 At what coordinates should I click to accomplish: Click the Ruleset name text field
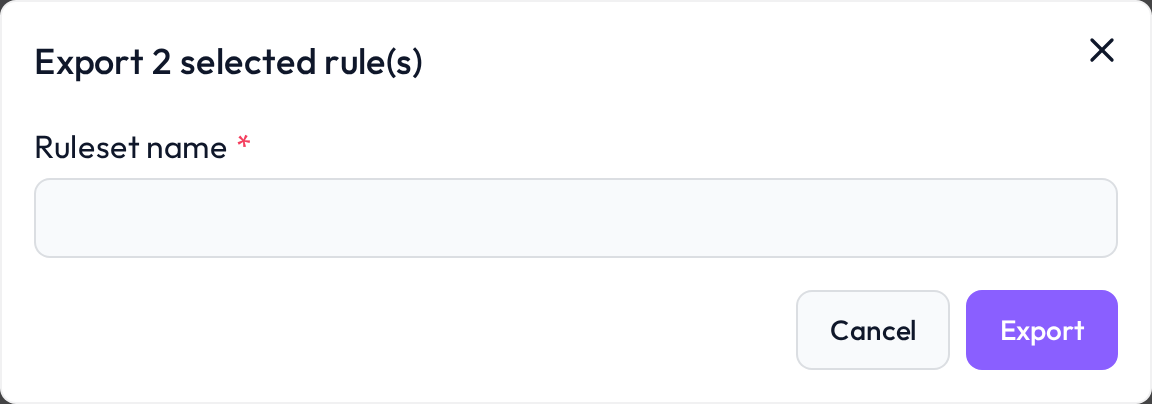point(576,218)
